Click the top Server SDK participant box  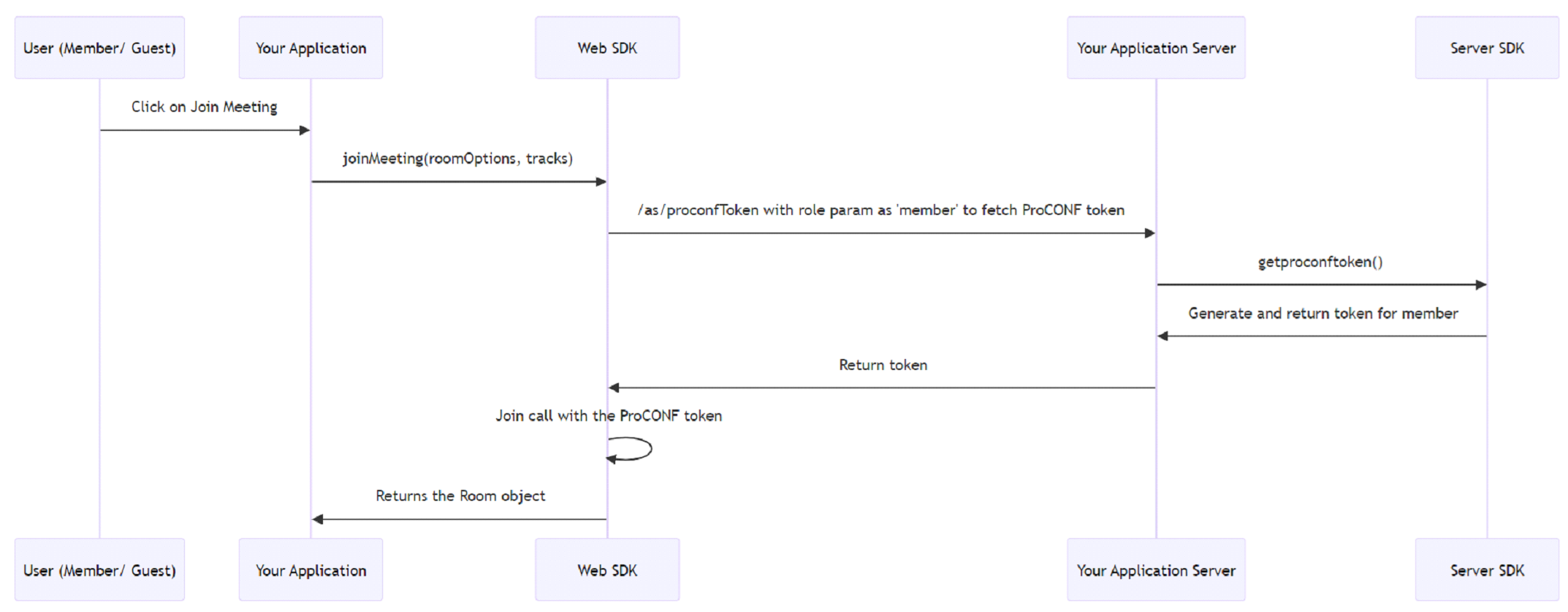pyautogui.click(x=1487, y=48)
